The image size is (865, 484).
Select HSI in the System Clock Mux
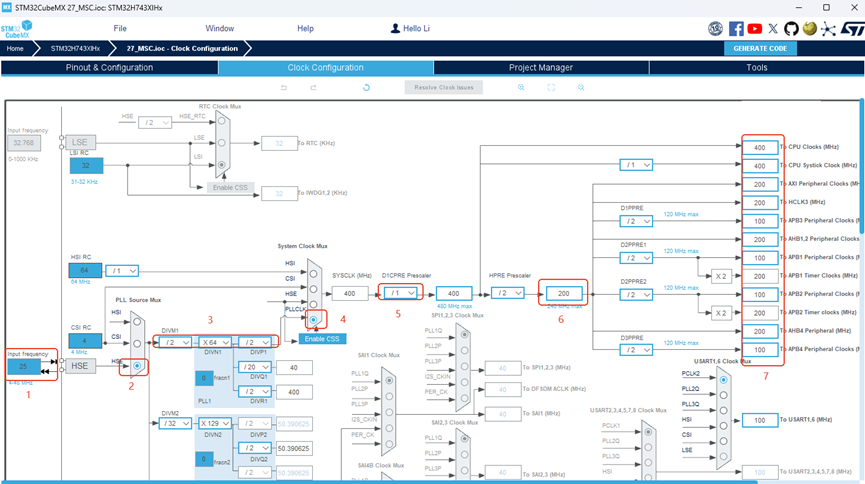click(x=313, y=273)
